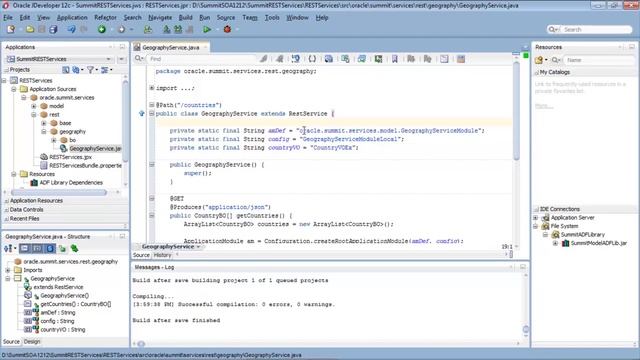
Task: Open the application menu button beside dropdown
Action: pos(121,59)
